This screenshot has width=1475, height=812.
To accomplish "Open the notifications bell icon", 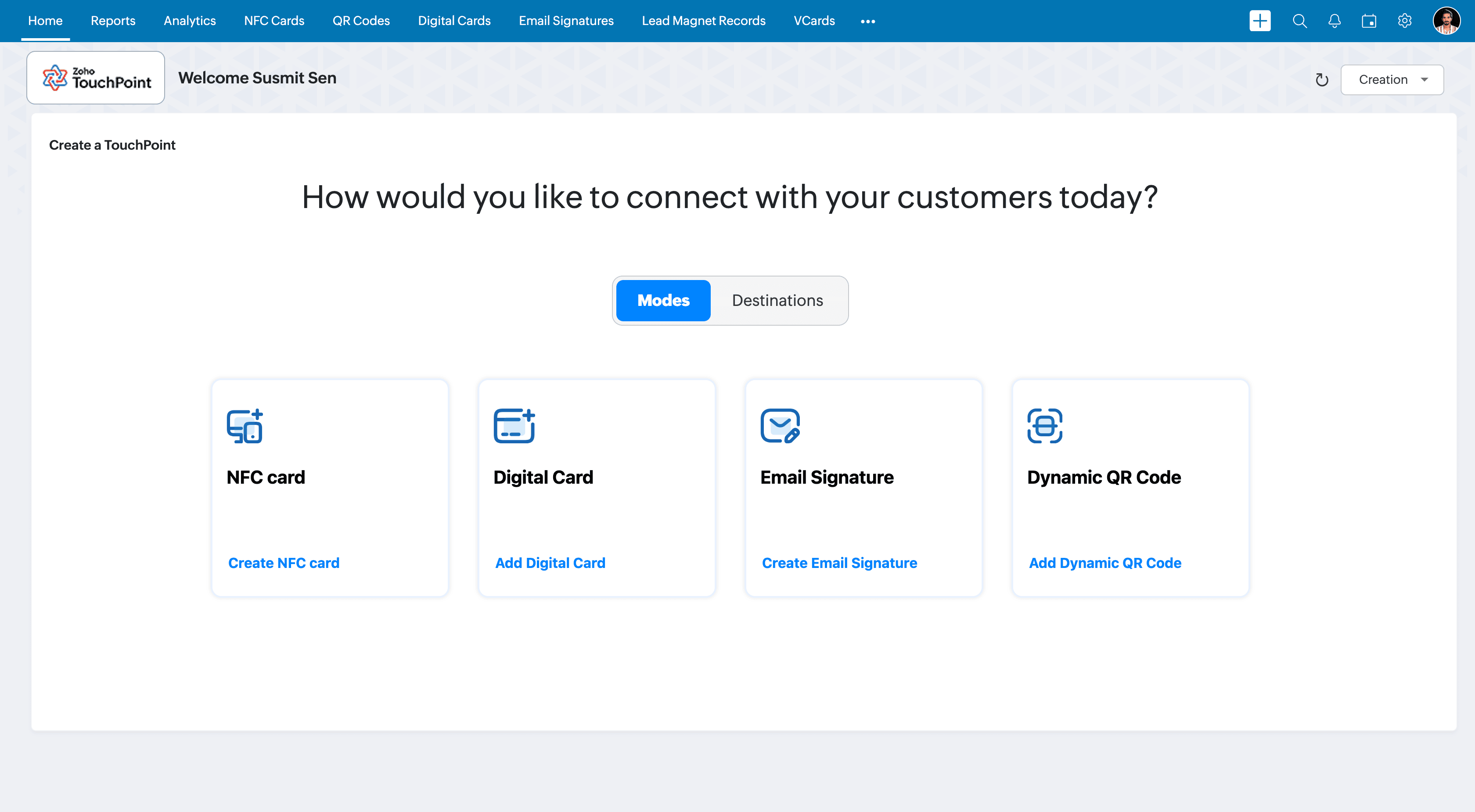I will (1334, 21).
